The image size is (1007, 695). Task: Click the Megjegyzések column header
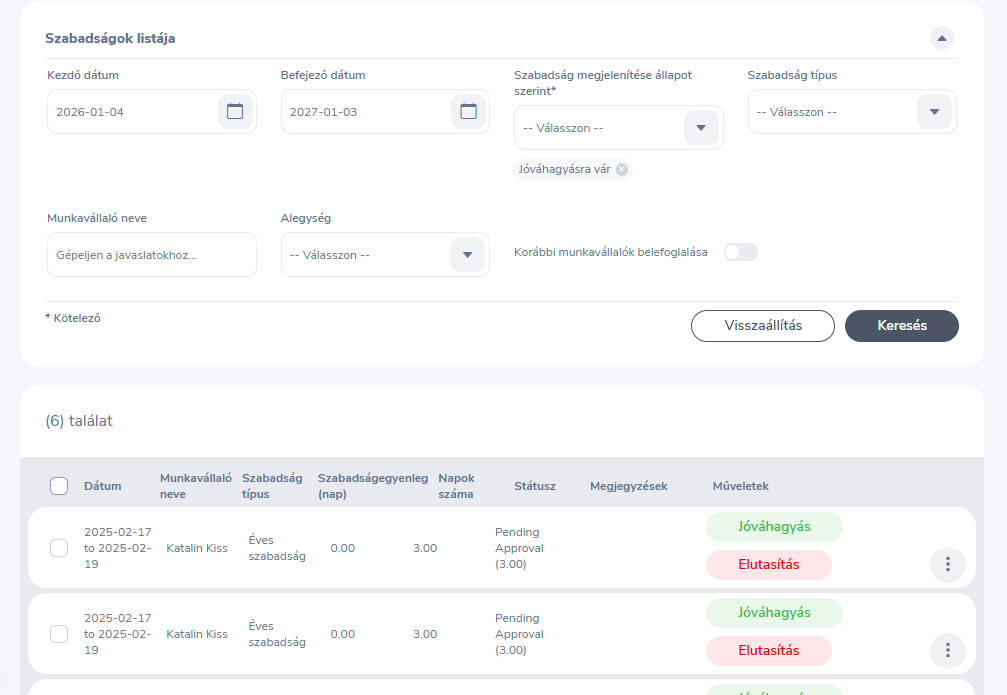[x=629, y=486]
